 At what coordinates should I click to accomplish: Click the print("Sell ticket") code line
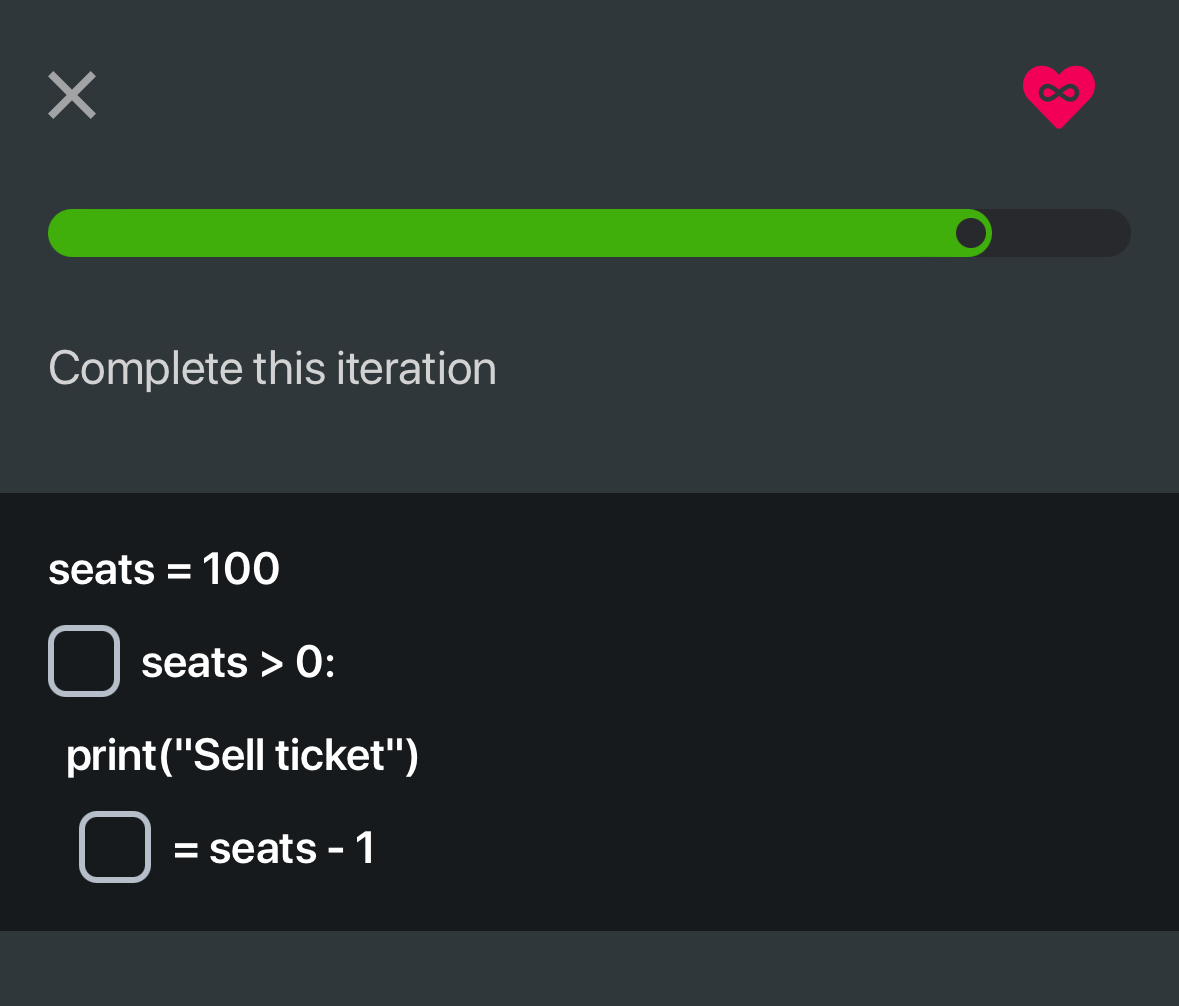click(x=242, y=755)
